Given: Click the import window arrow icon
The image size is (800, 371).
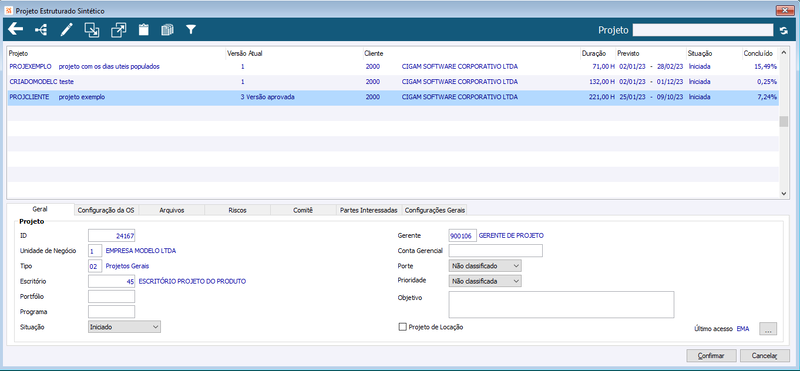Looking at the screenshot, I should point(92,31).
